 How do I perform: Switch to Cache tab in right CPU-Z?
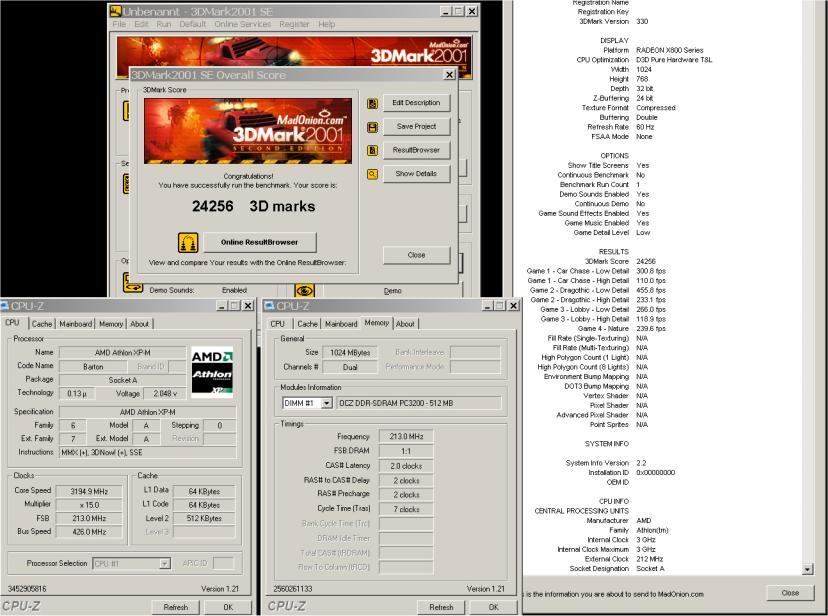tap(307, 324)
